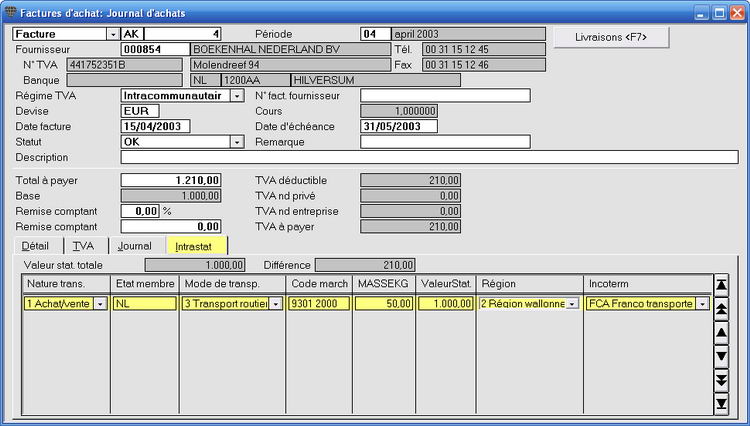Click Valeur stat. totale value 1.000,00
The height and width of the screenshot is (426, 750).
coord(195,265)
